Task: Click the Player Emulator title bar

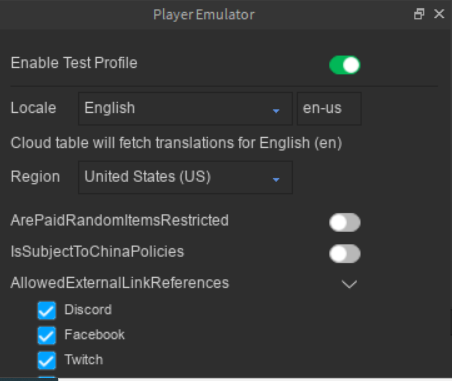Action: coord(204,15)
